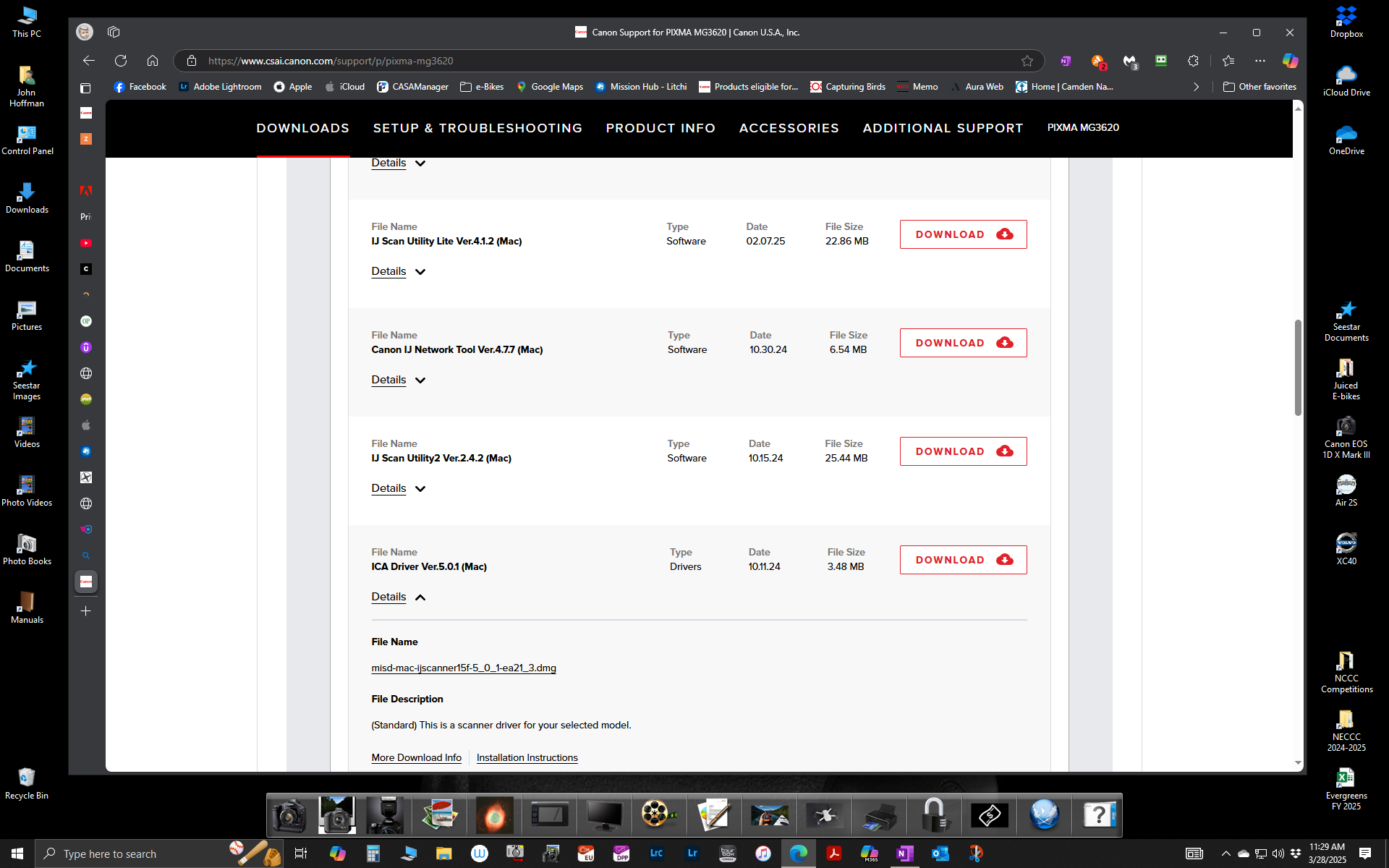Open Adobe Acrobat from the taskbar
This screenshot has width=1389, height=868.
coord(833,854)
